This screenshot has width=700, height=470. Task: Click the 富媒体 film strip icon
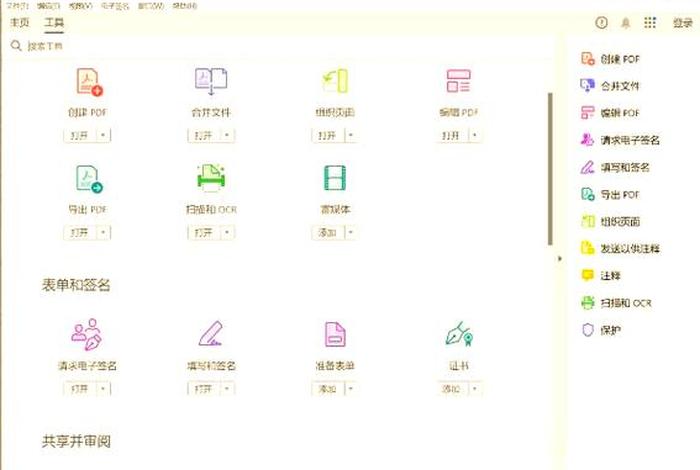point(335,178)
